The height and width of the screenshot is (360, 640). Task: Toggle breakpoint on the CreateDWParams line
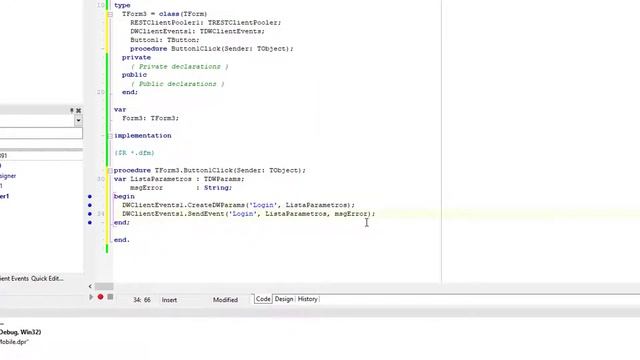coord(90,205)
